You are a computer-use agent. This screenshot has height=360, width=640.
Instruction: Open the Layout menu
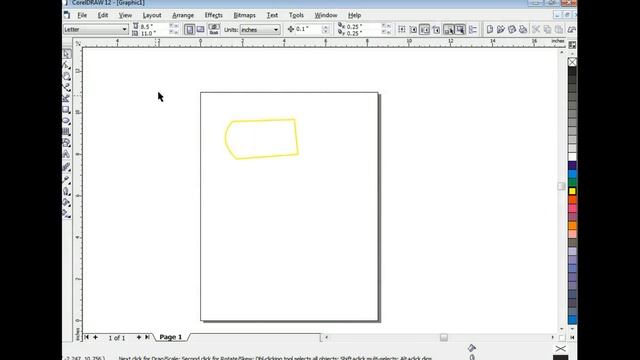tap(152, 15)
